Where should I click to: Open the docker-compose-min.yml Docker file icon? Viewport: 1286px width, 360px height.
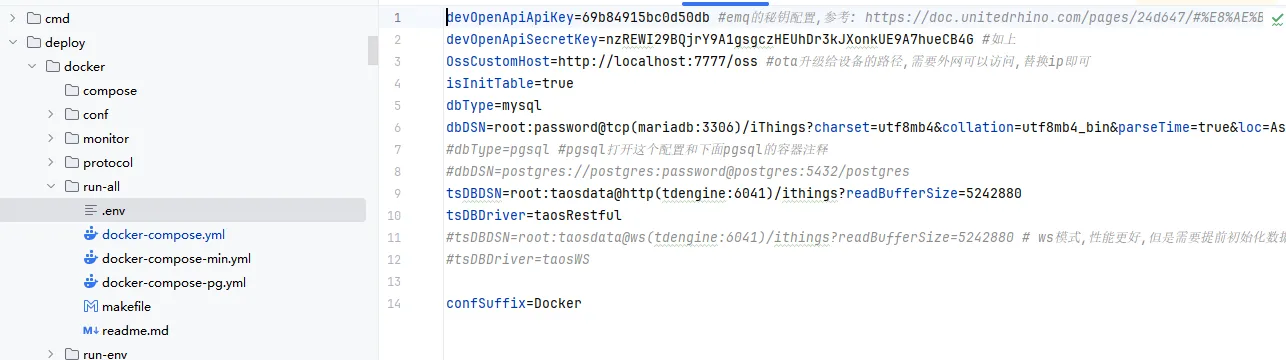(91, 258)
